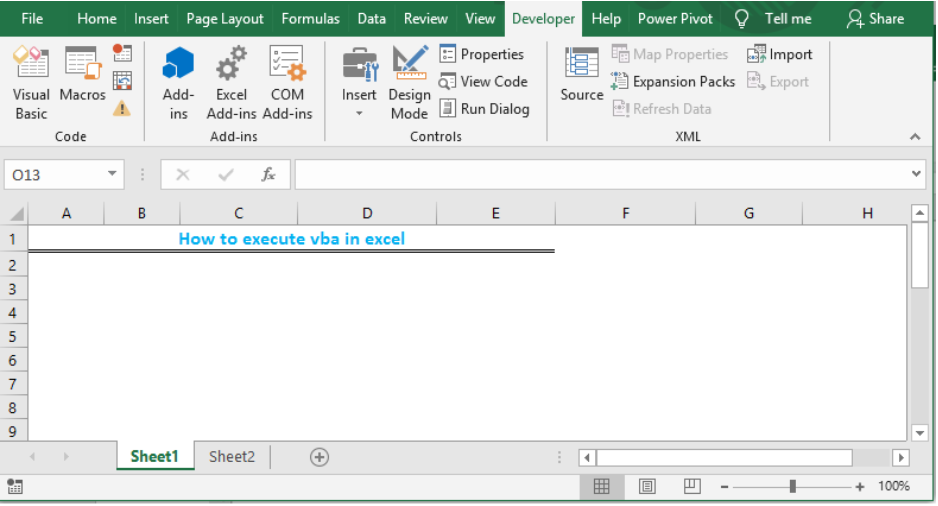Expand the formula bar
This screenshot has height=506, width=938.
(x=916, y=174)
